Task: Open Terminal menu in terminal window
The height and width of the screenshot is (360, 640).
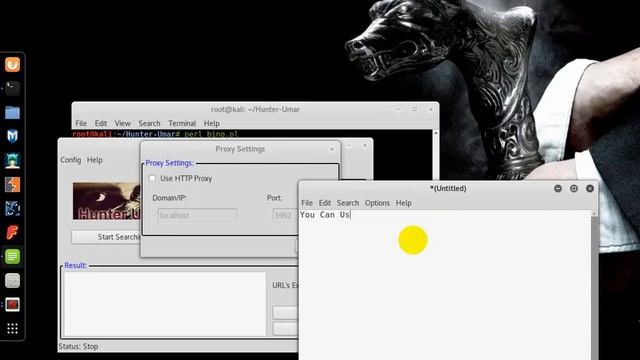Action: coord(182,123)
